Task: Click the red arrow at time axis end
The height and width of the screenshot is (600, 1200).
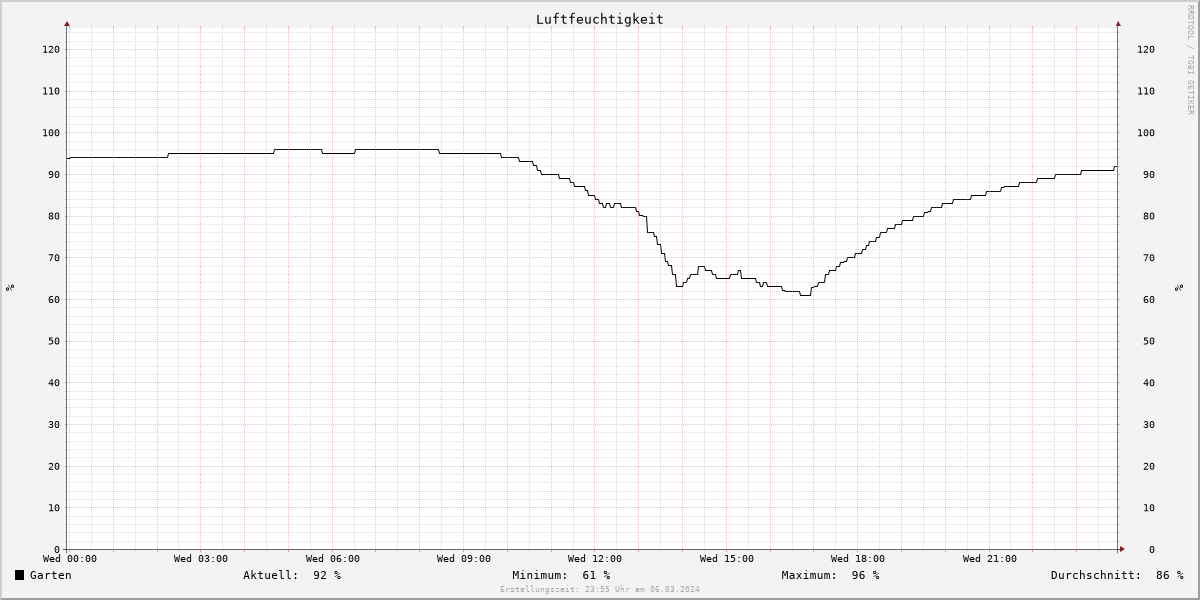Action: 1122,549
